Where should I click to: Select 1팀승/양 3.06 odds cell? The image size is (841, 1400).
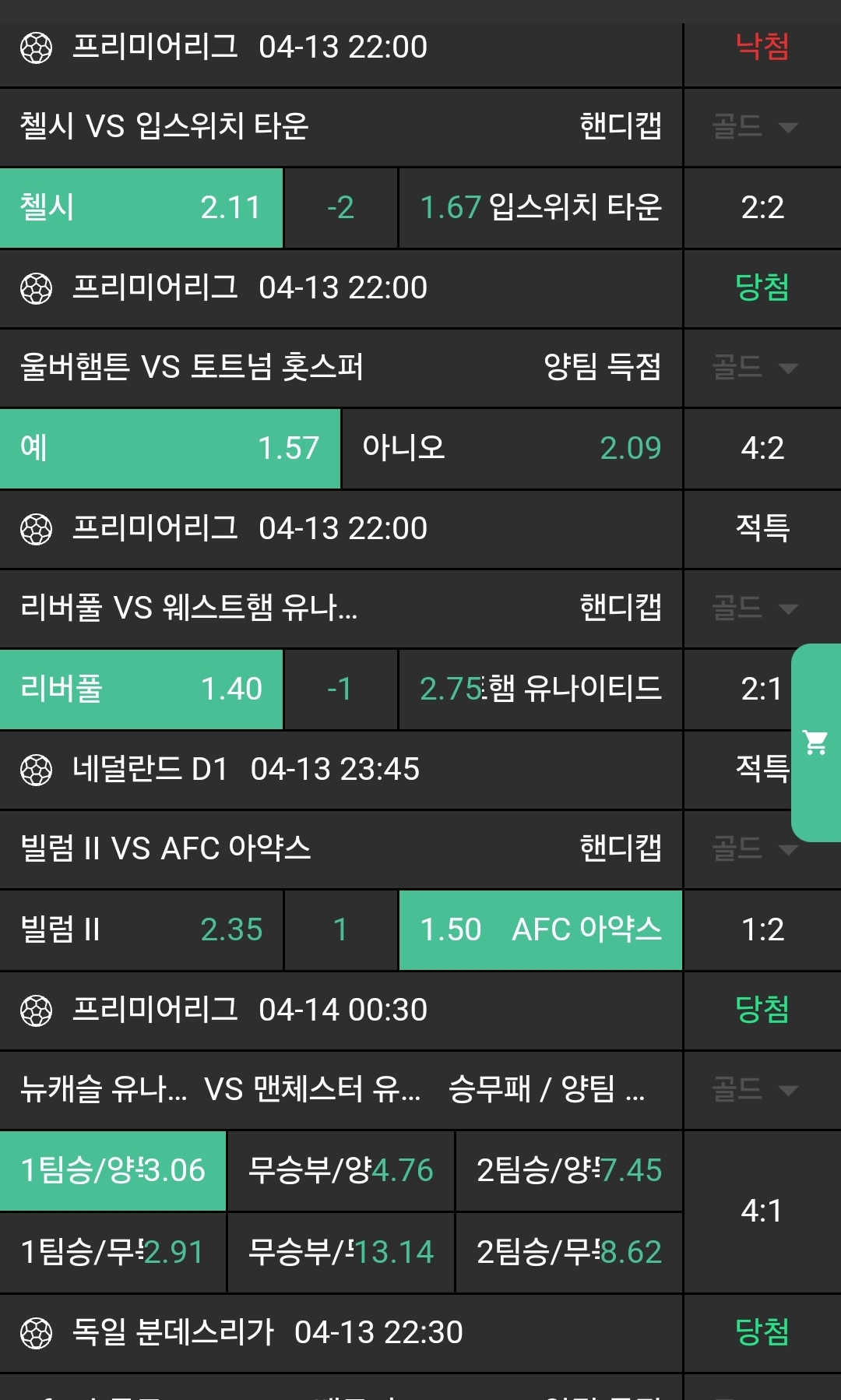[113, 1171]
